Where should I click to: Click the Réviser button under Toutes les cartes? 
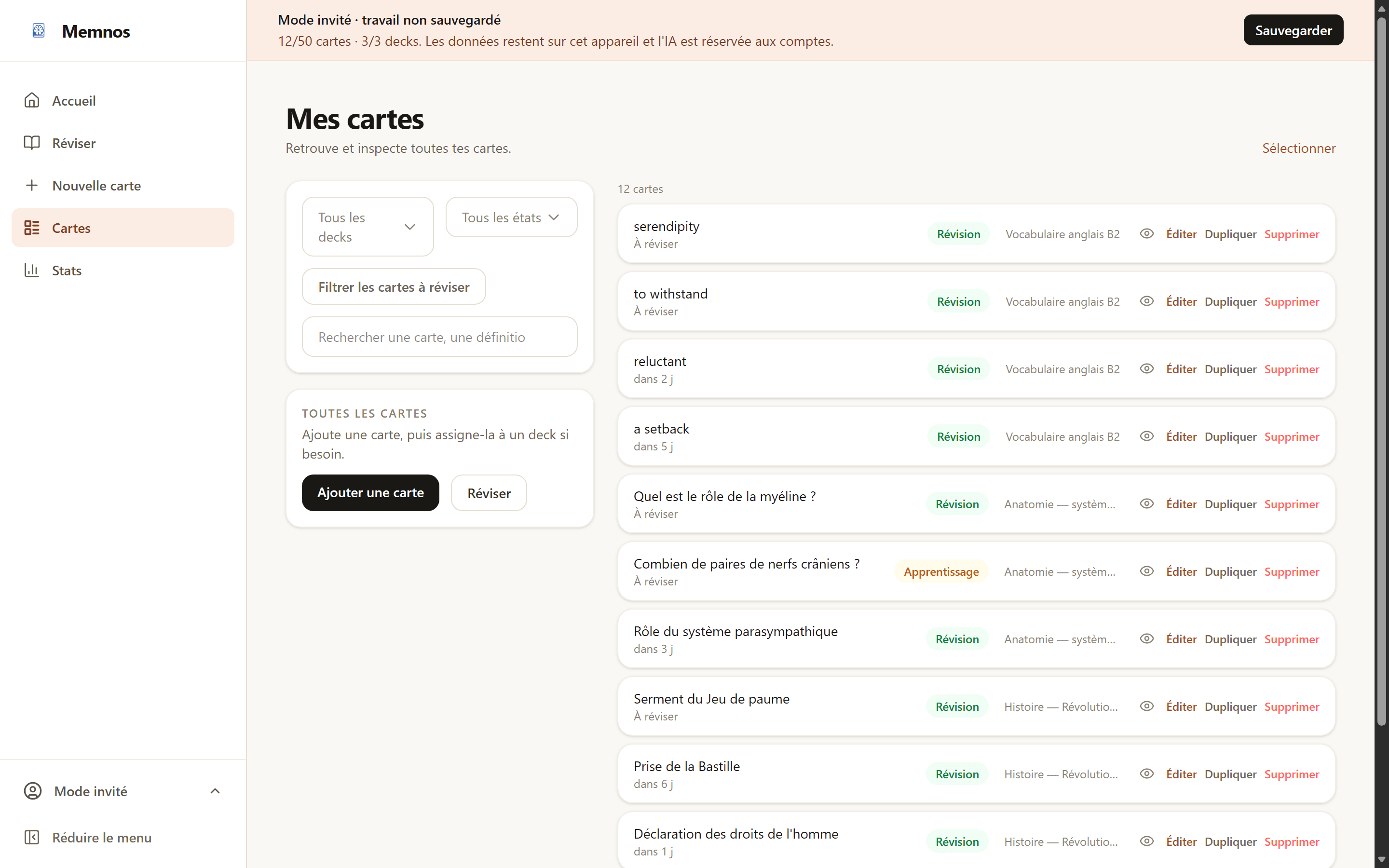click(x=489, y=493)
